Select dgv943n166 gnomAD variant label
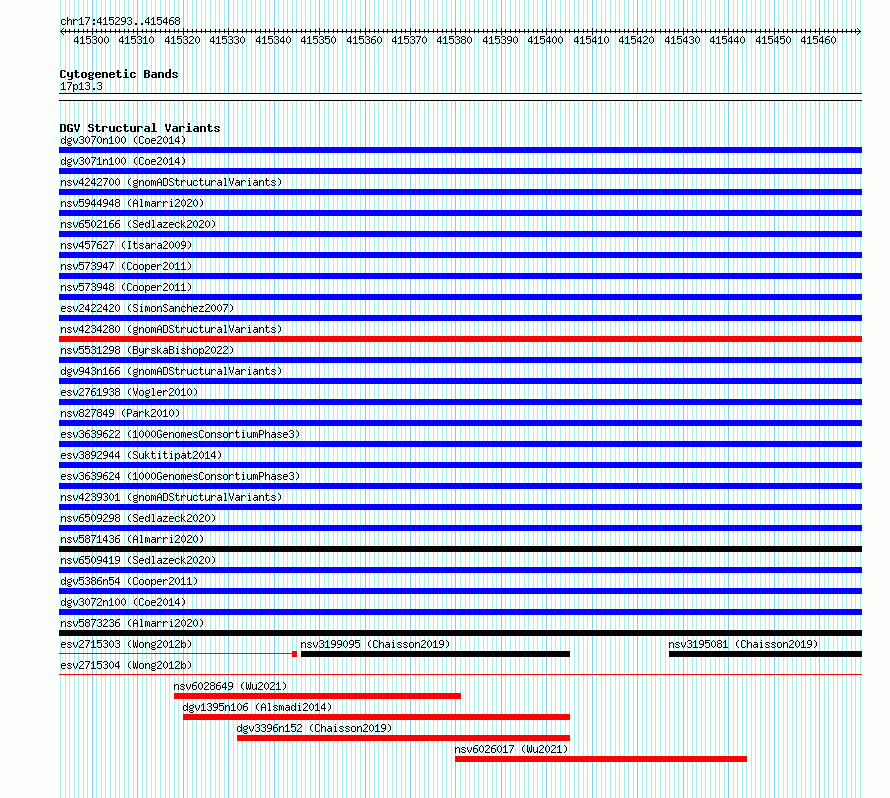Screen dimensions: 890x798 pos(171,371)
